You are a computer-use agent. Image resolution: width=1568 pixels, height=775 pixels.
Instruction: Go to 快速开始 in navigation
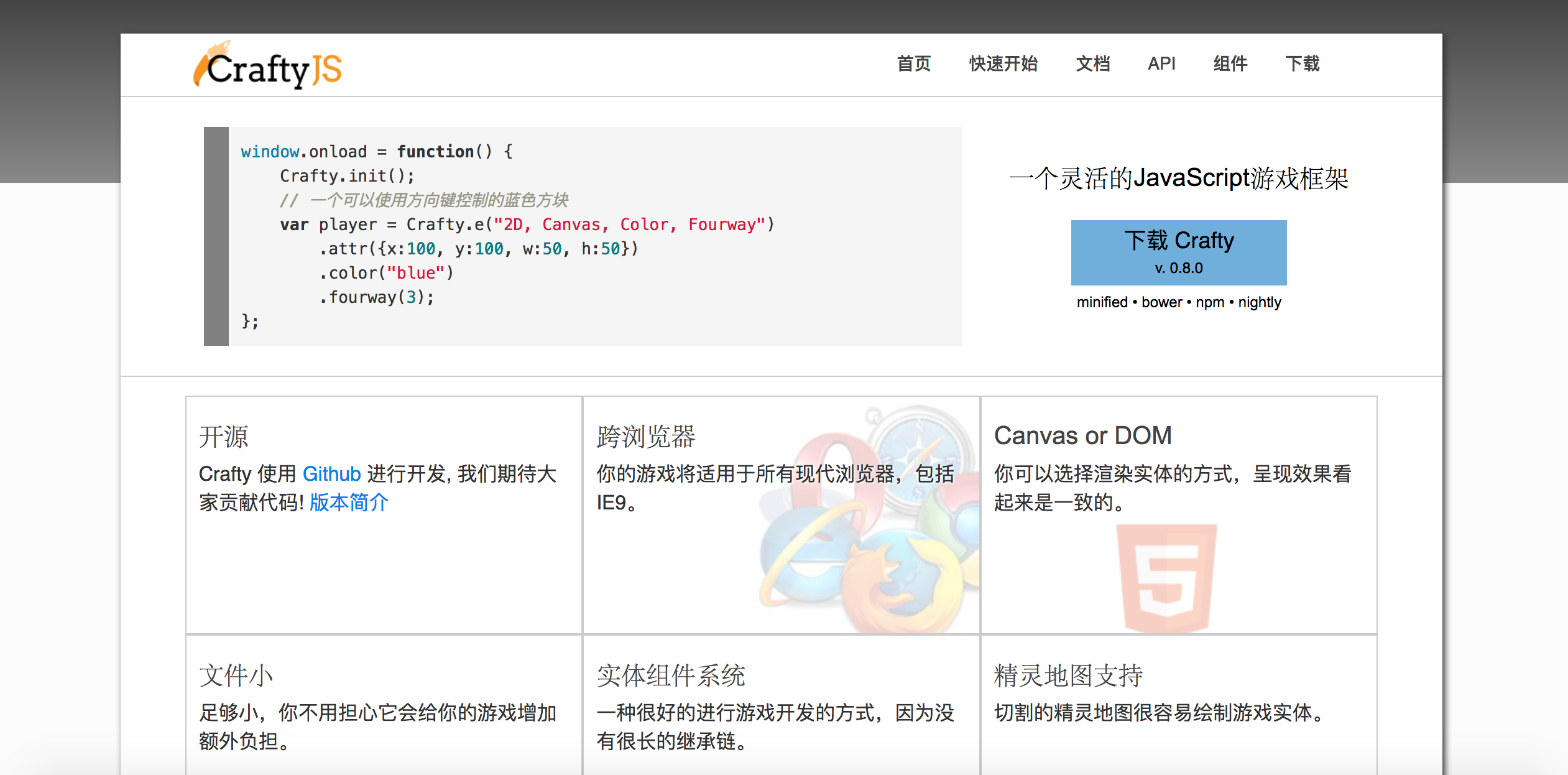coord(1003,63)
